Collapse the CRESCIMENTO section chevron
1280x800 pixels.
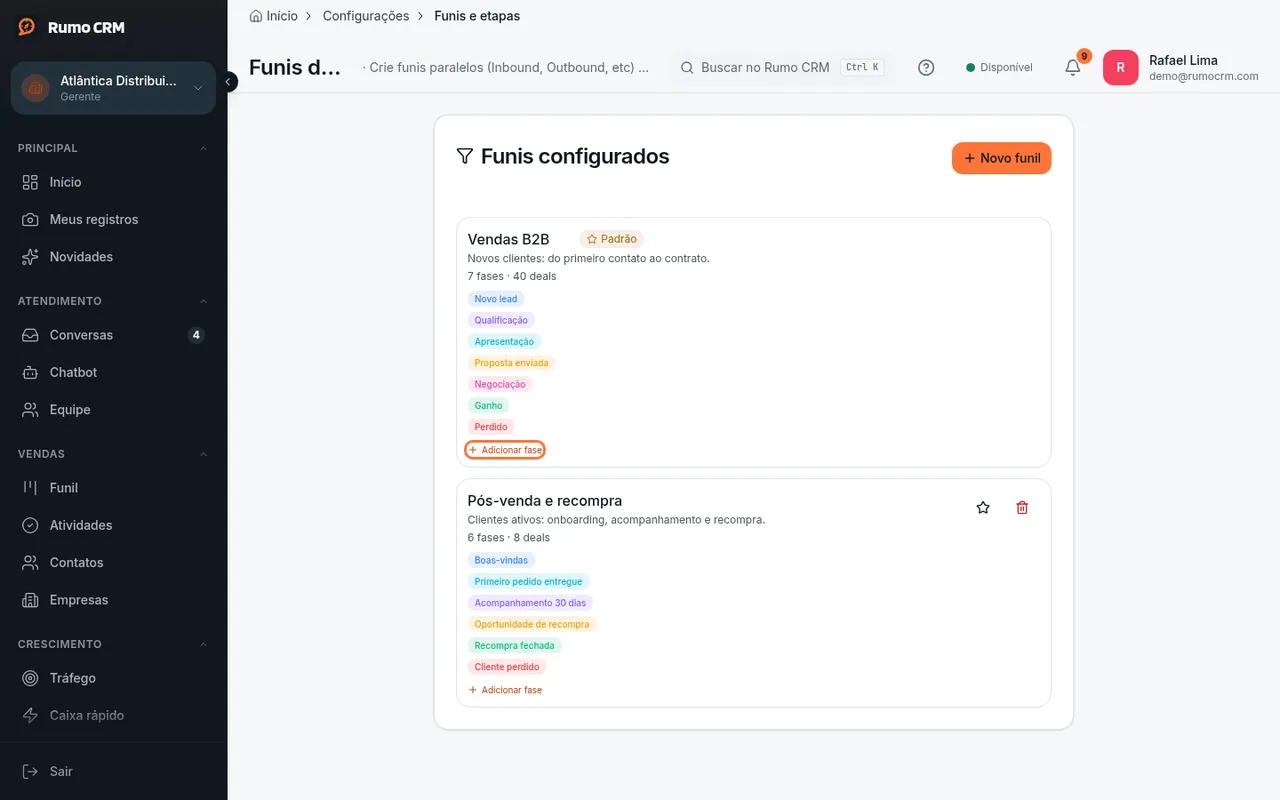coord(204,644)
